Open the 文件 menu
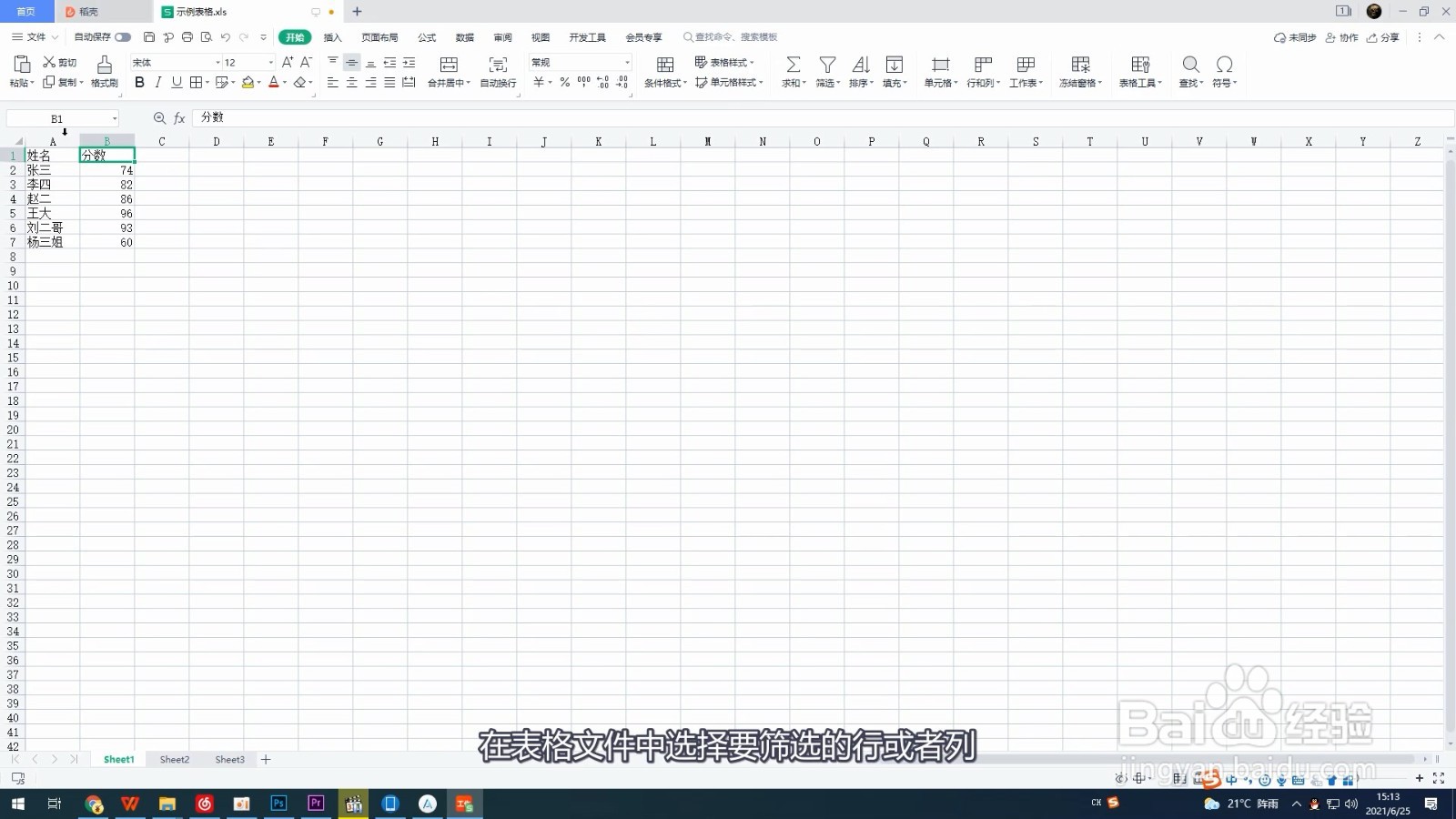 pyautogui.click(x=35, y=37)
